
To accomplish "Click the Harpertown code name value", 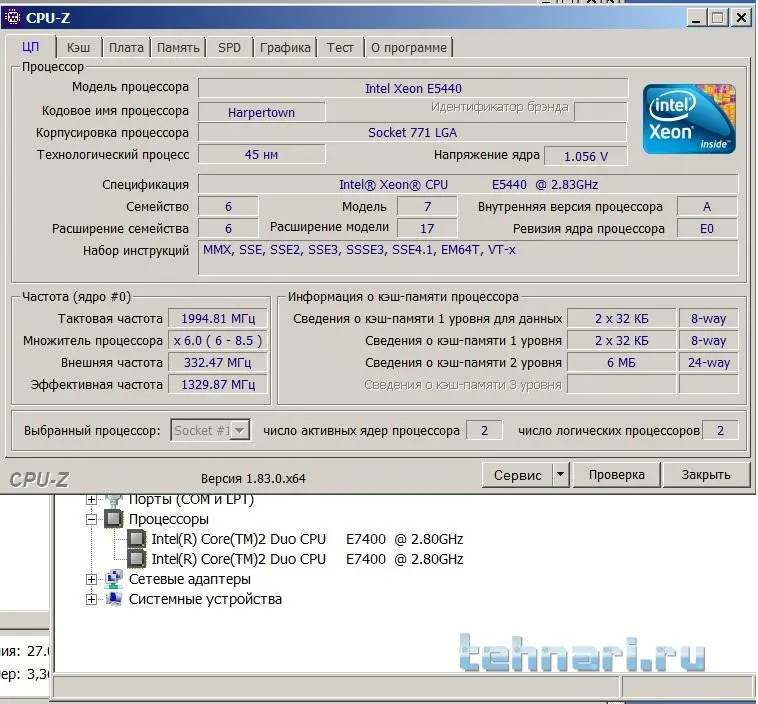I will click(x=262, y=112).
